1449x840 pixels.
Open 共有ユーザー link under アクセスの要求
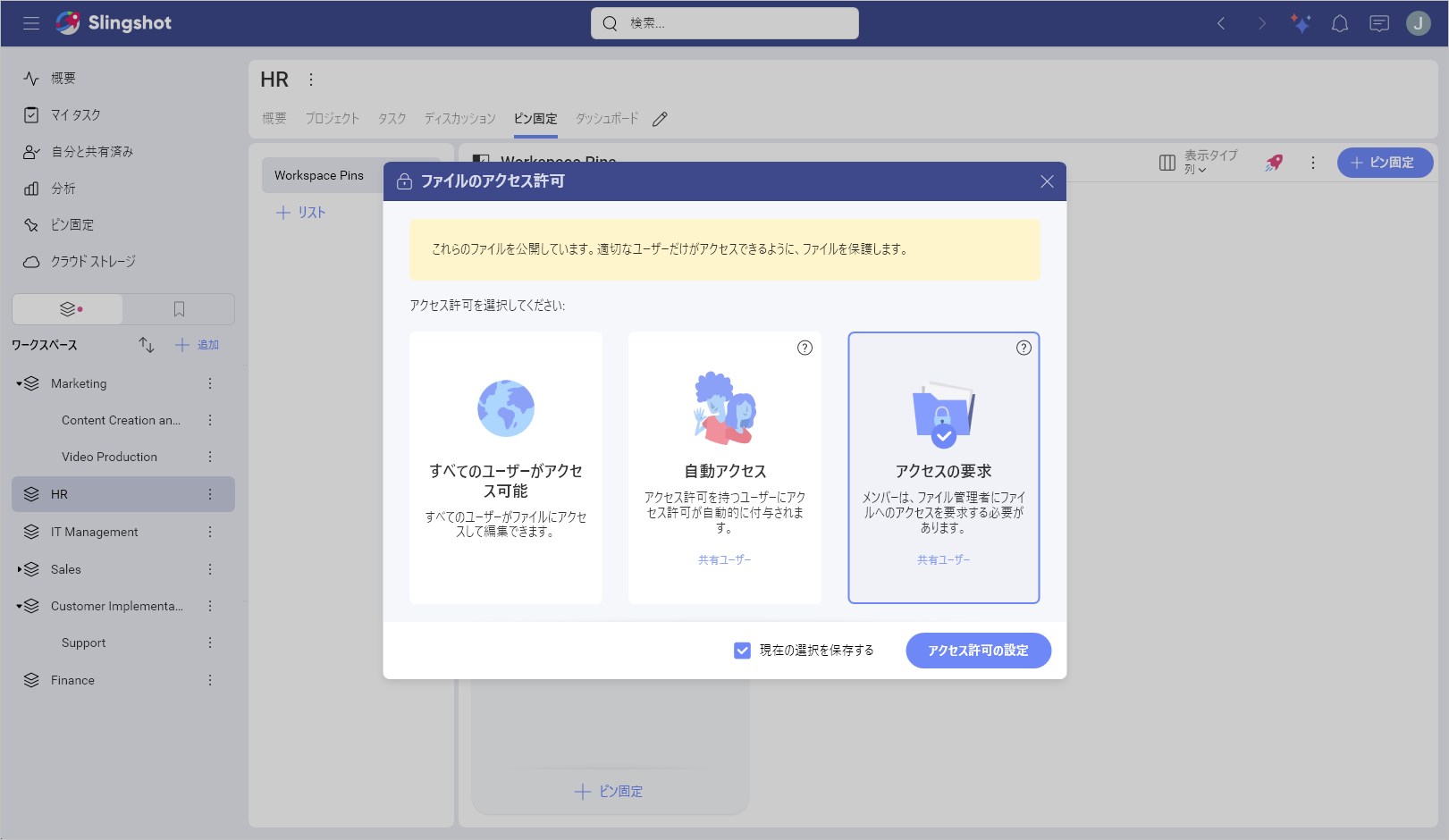click(x=944, y=560)
